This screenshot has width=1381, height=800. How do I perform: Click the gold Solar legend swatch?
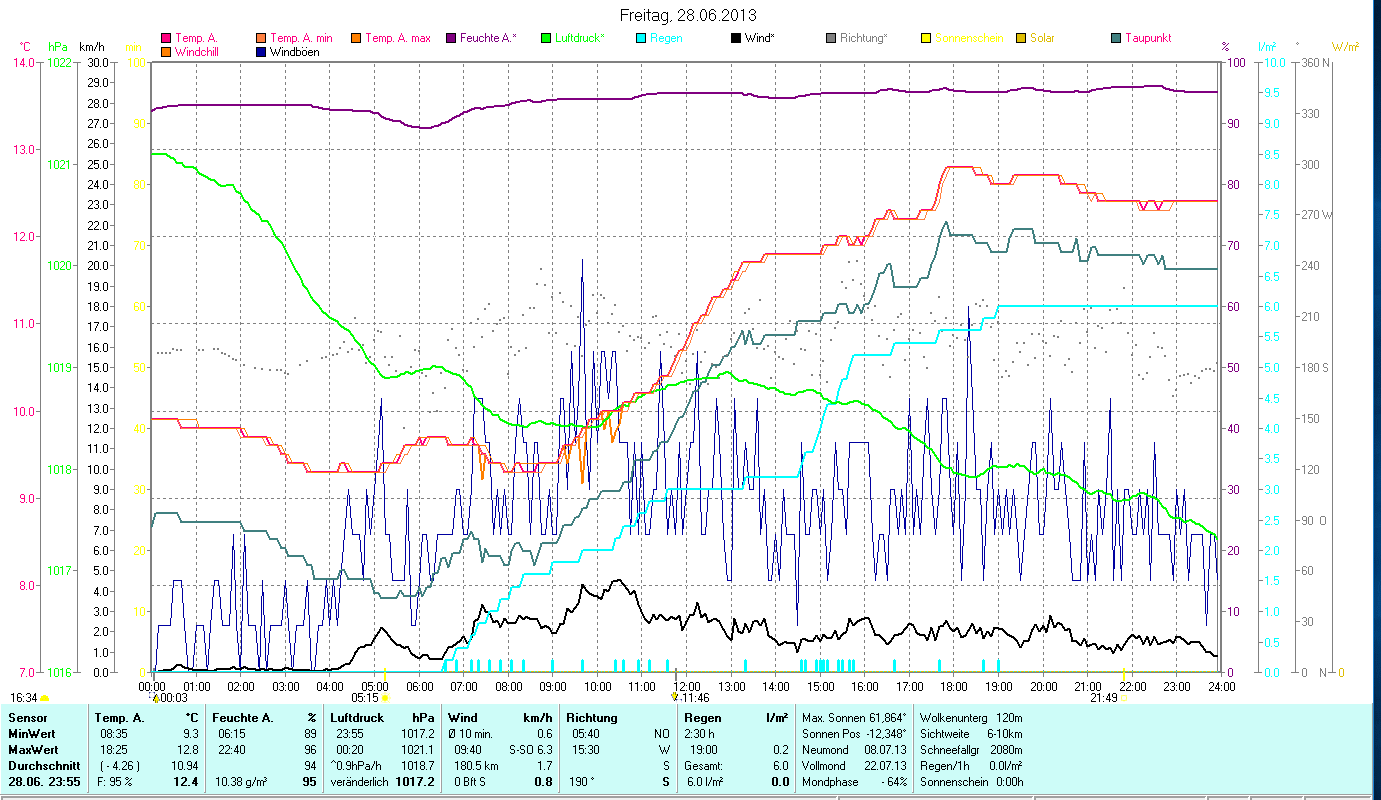point(1020,39)
